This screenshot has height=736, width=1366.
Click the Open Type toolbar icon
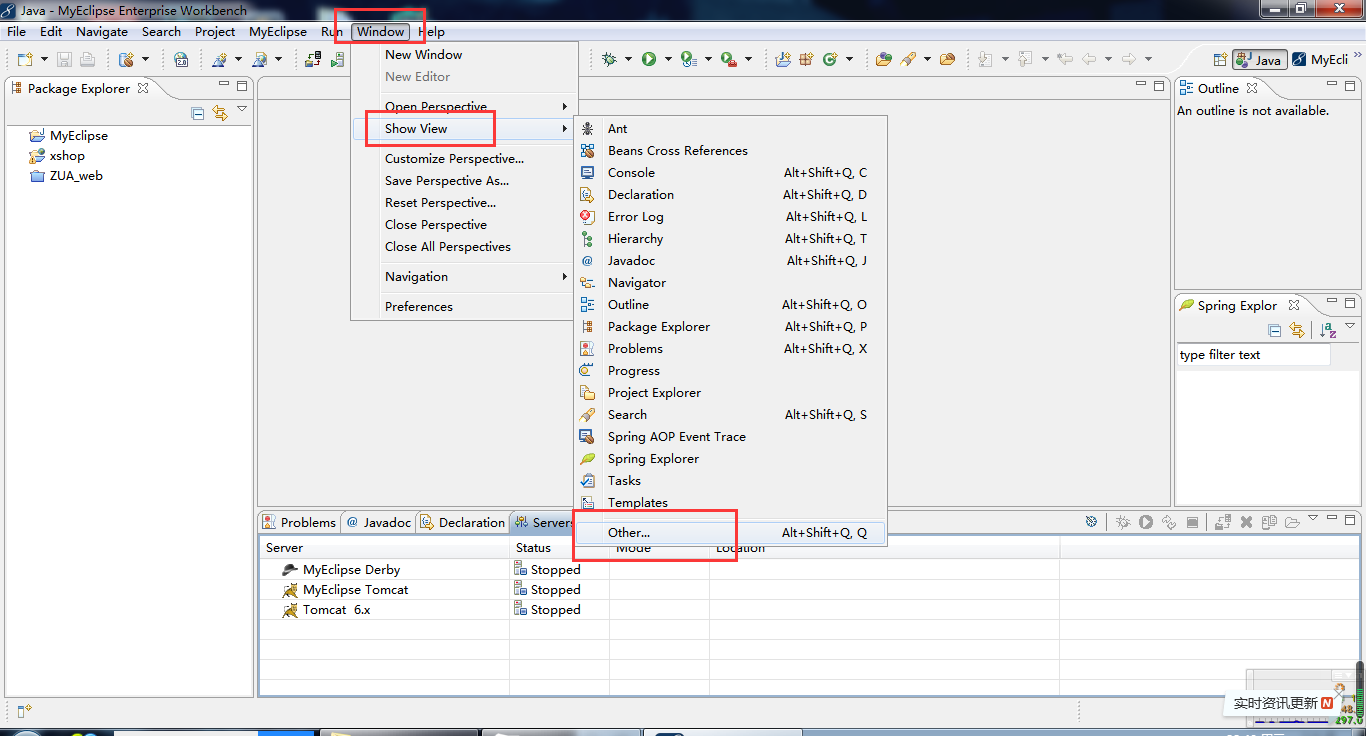point(883,60)
